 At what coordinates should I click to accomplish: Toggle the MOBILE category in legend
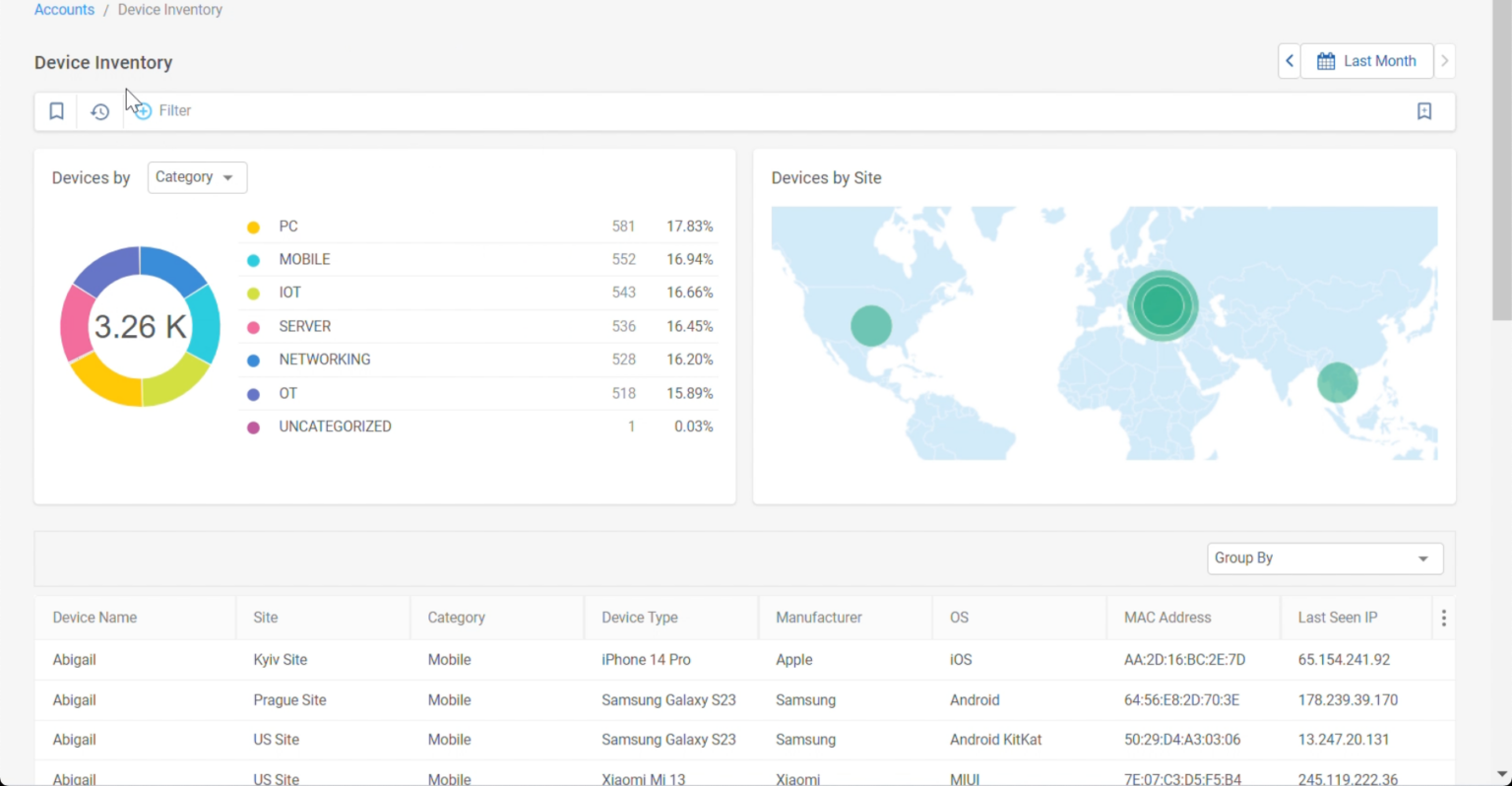304,259
